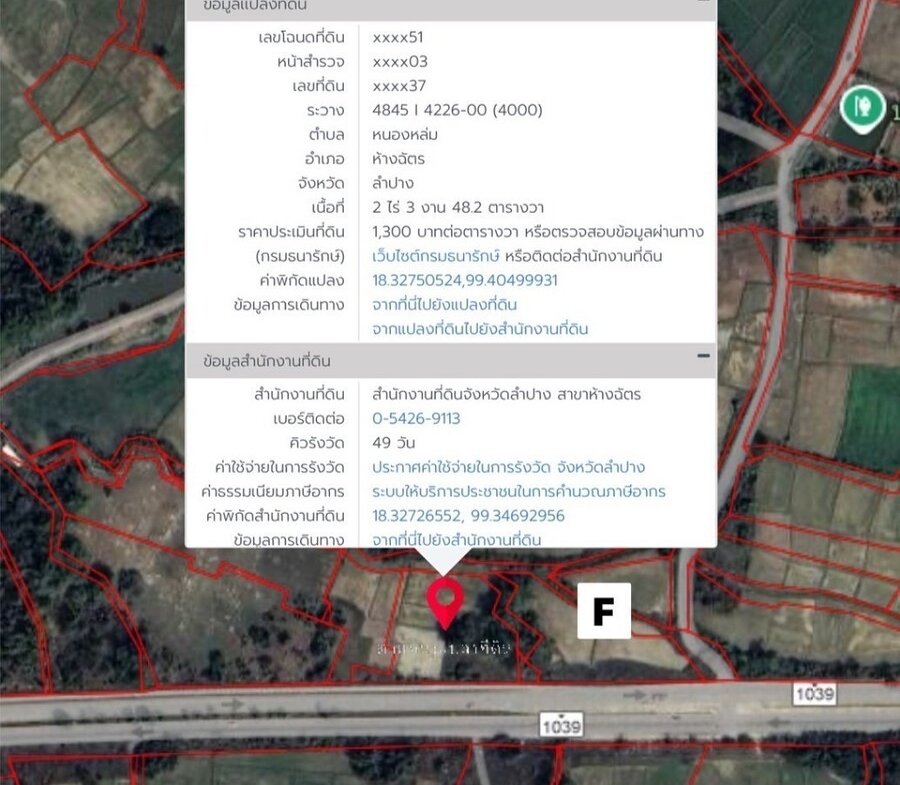900x785 pixels.
Task: Collapse the ข้อมูลสำนักงานที่ดิน section with minus
Action: click(703, 357)
